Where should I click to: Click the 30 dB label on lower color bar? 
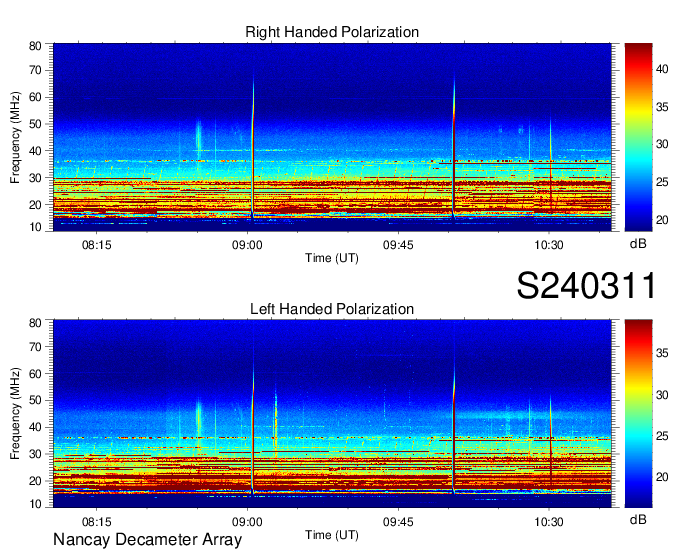pyautogui.click(x=662, y=395)
